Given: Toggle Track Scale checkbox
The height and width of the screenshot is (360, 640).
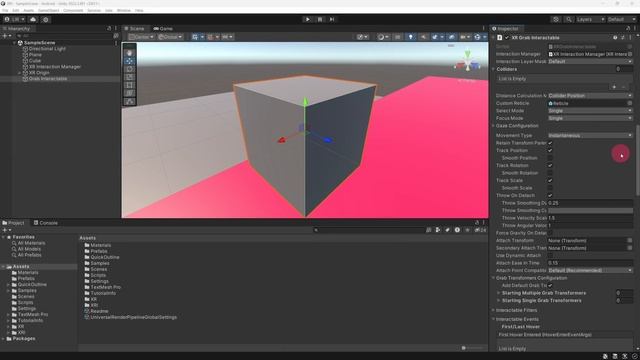Looking at the screenshot, I should [550, 180].
